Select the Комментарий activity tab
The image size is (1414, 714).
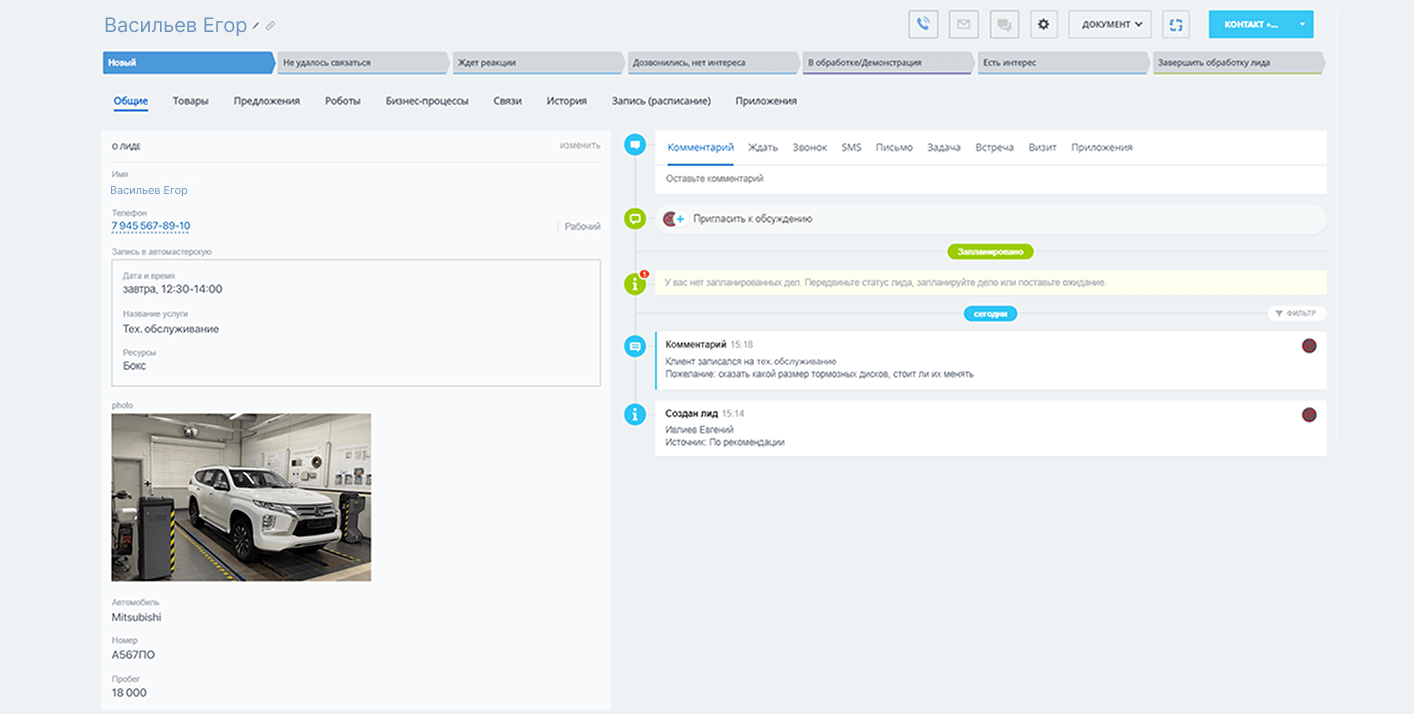701,147
